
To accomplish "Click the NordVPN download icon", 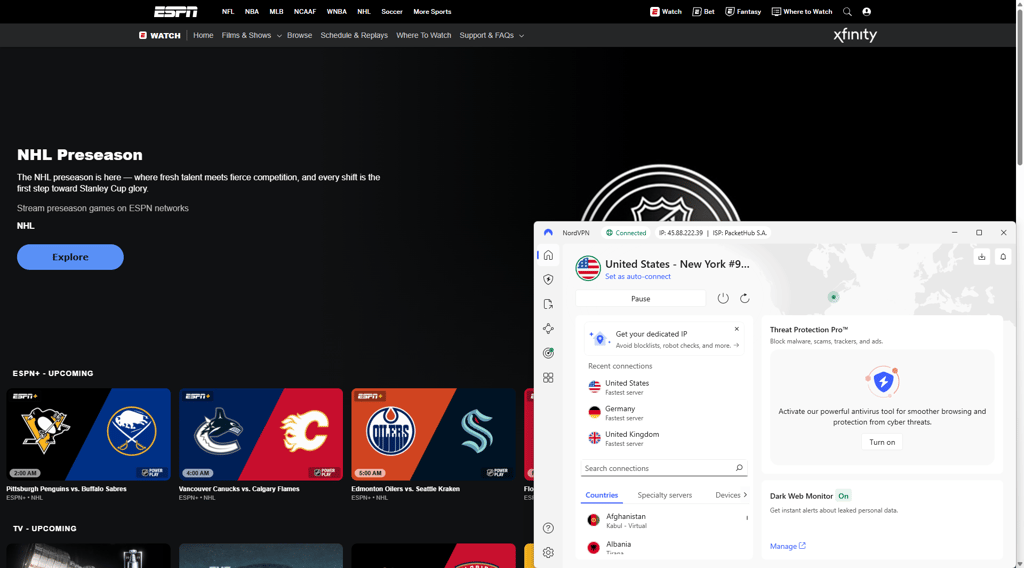I will pyautogui.click(x=982, y=257).
